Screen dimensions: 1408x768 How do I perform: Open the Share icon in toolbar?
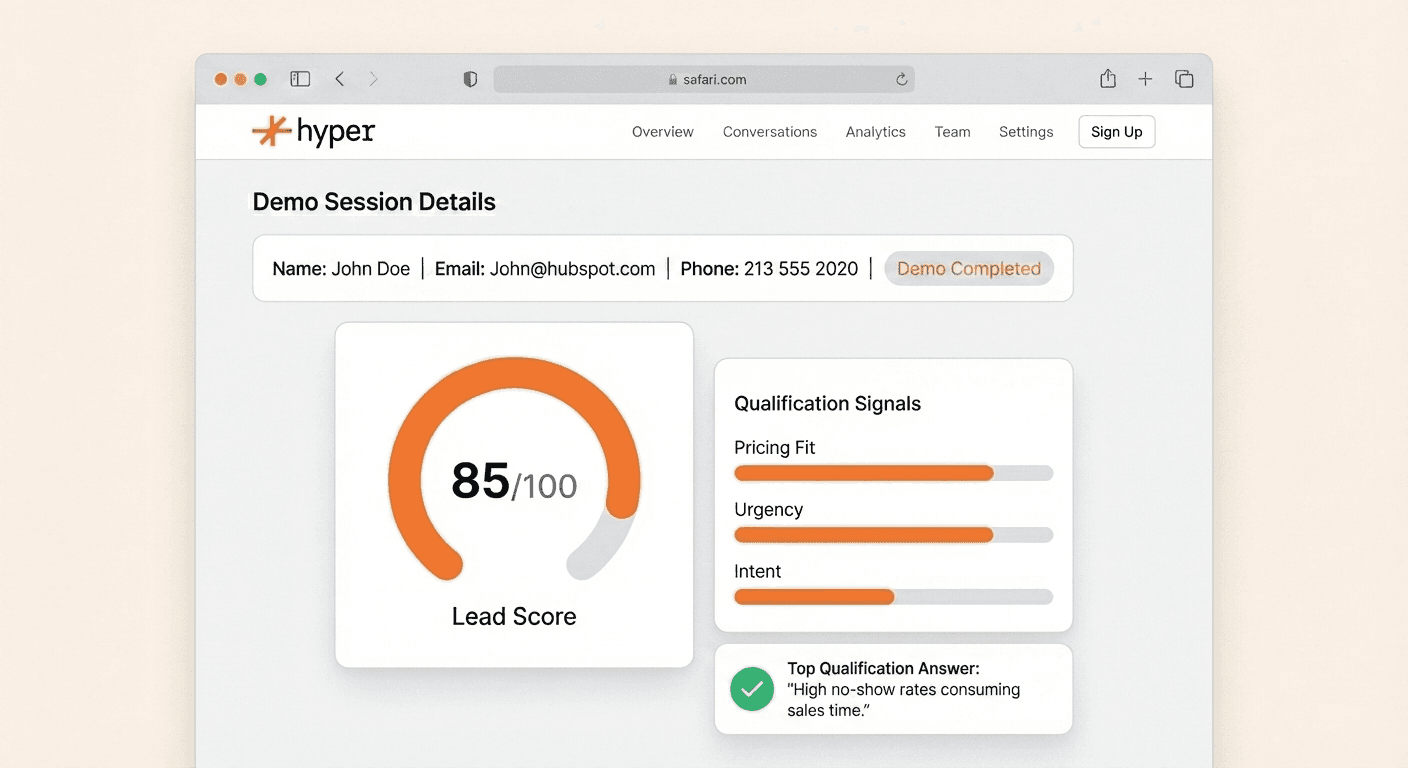1108,79
